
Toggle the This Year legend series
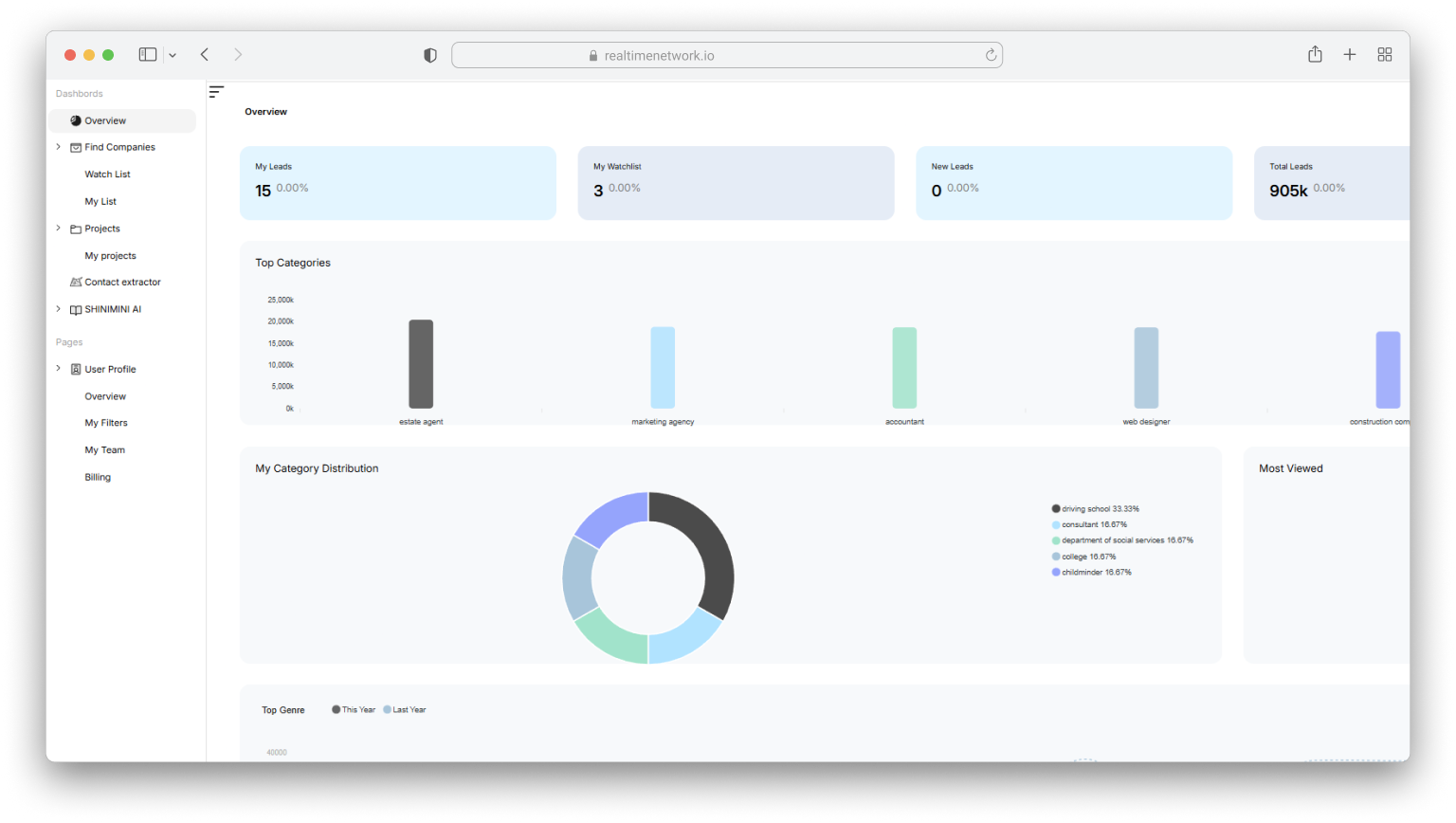point(354,709)
